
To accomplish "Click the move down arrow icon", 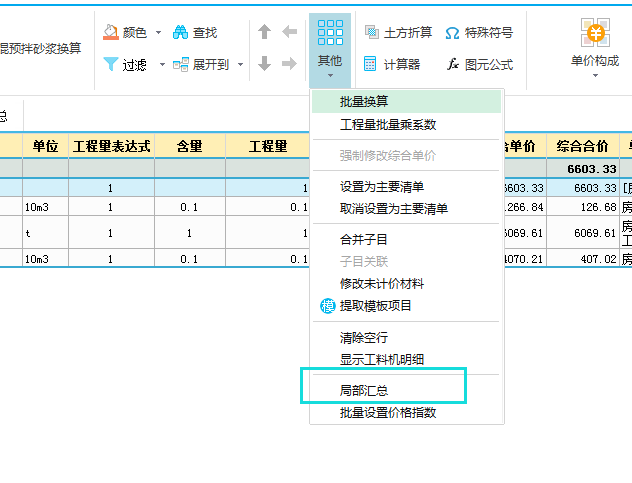I will (x=264, y=63).
